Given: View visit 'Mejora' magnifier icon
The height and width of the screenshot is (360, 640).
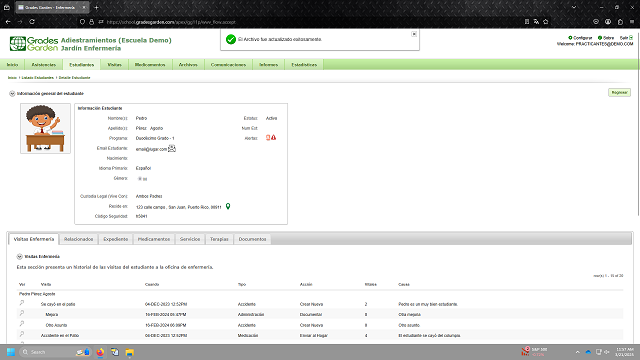Looking at the screenshot, I should point(22,313).
